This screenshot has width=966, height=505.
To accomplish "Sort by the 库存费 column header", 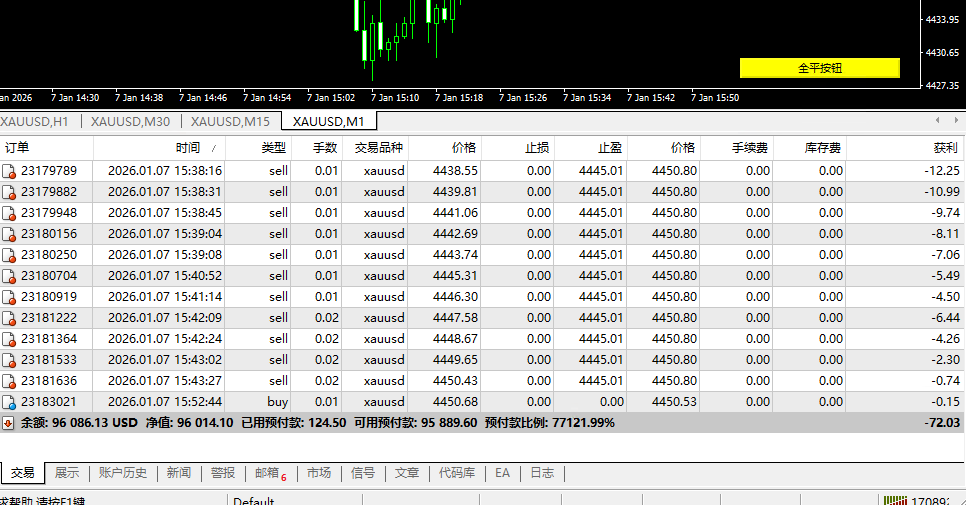I will tap(810, 148).
